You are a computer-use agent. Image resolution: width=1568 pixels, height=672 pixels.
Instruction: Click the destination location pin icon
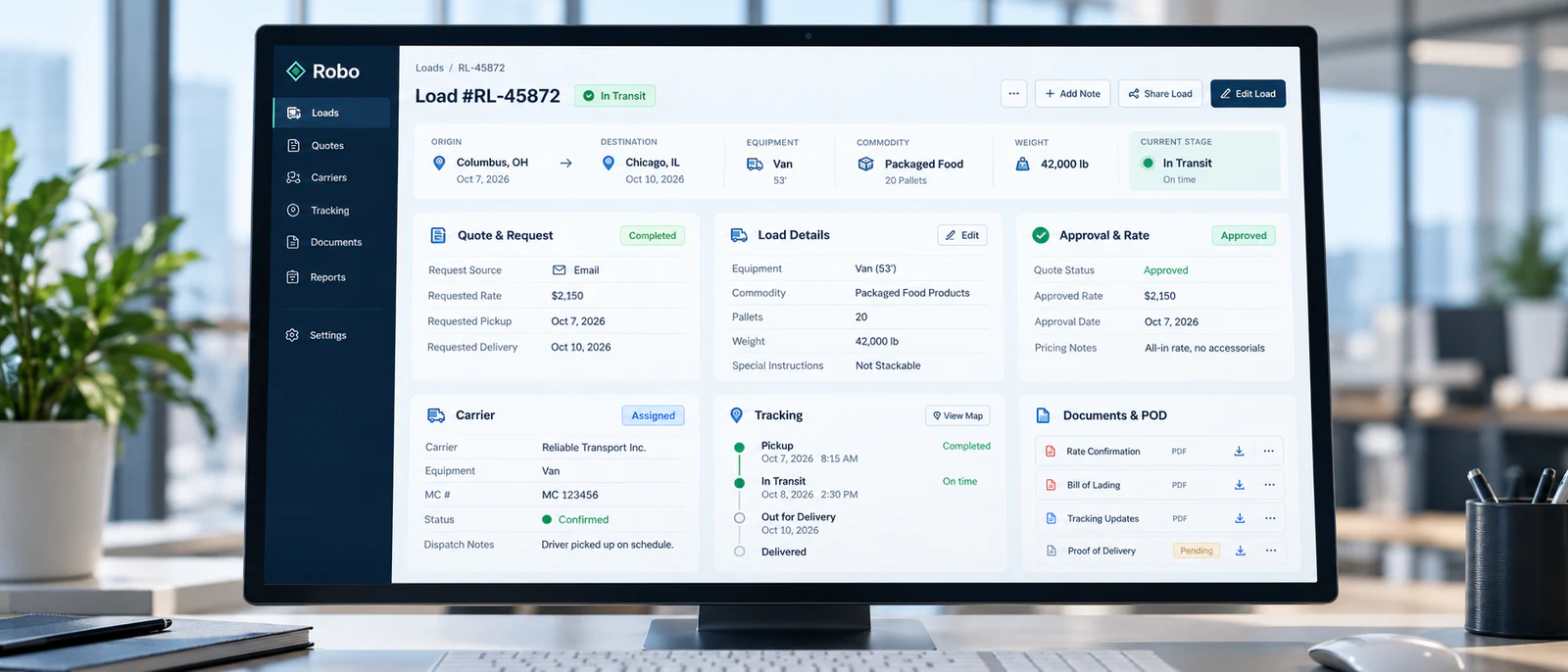[609, 164]
